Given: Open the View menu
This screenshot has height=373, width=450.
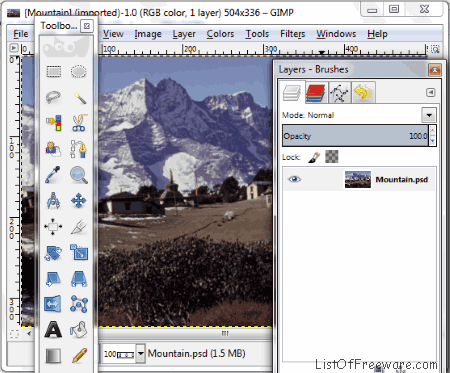Looking at the screenshot, I should coord(113,34).
